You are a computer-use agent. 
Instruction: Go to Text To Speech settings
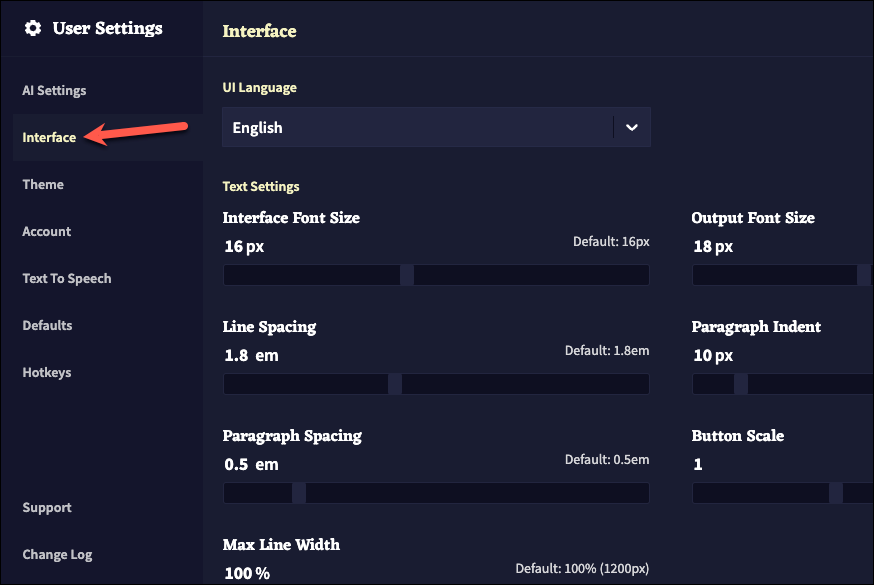(x=67, y=278)
